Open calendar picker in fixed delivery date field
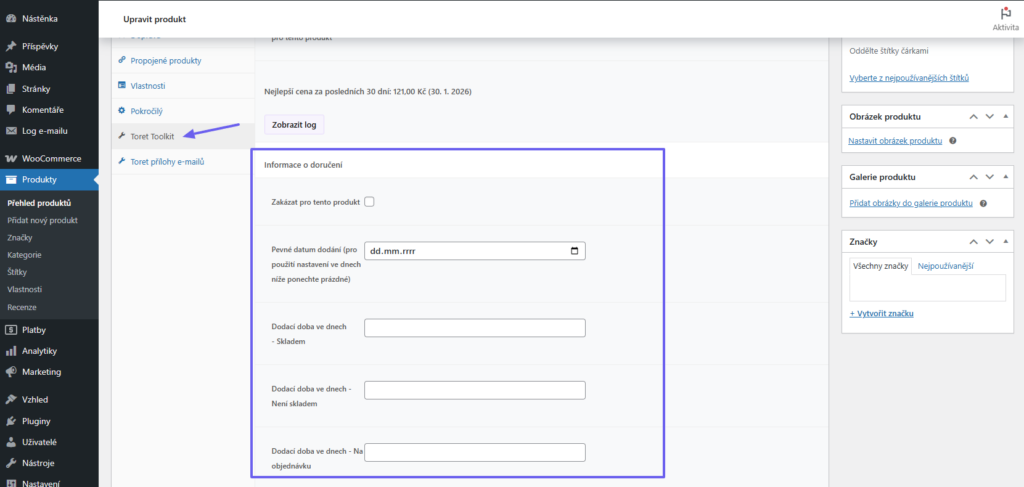This screenshot has width=1024, height=487. (574, 251)
